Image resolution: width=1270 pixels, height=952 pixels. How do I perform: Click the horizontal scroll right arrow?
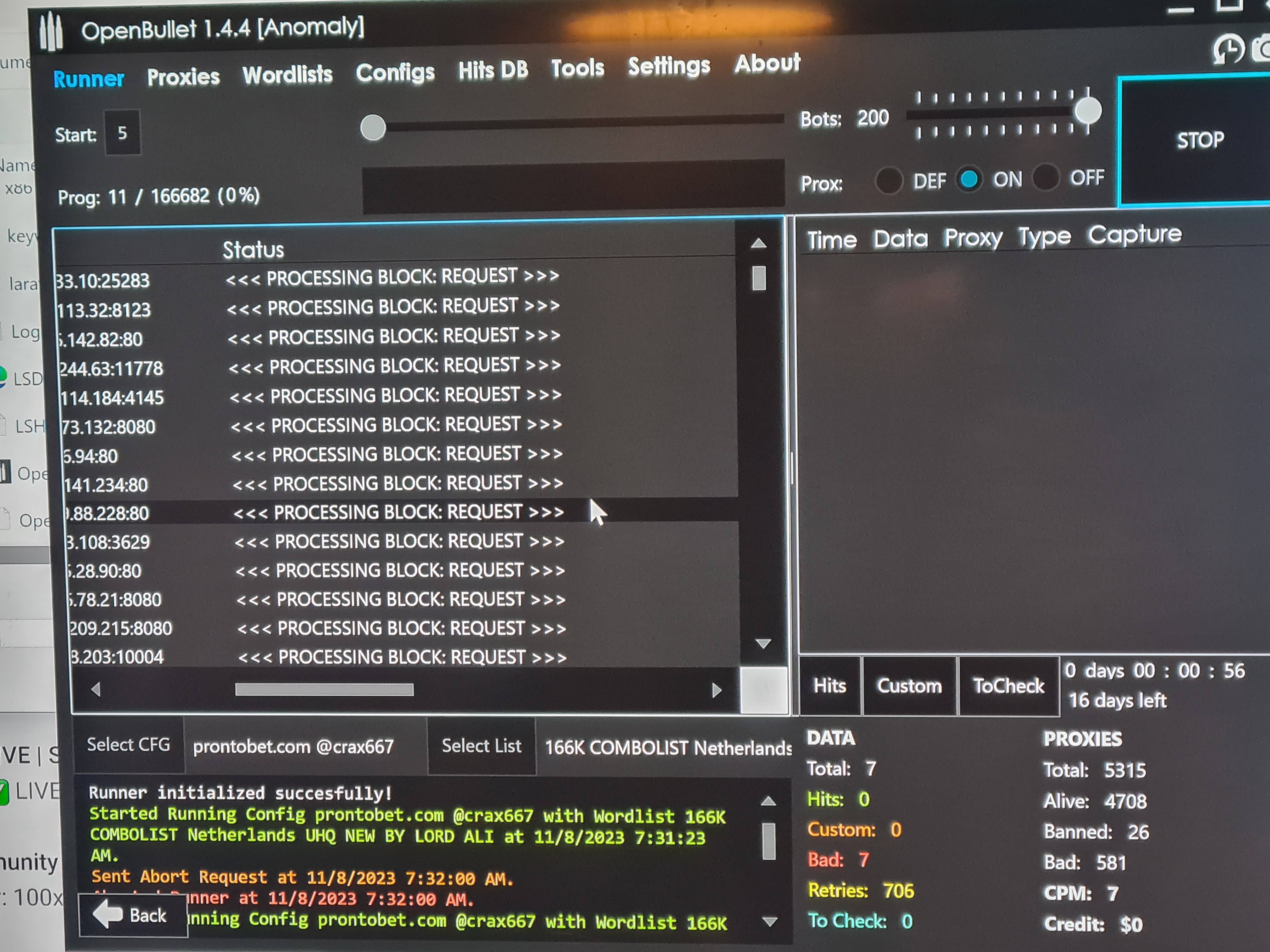(x=716, y=690)
